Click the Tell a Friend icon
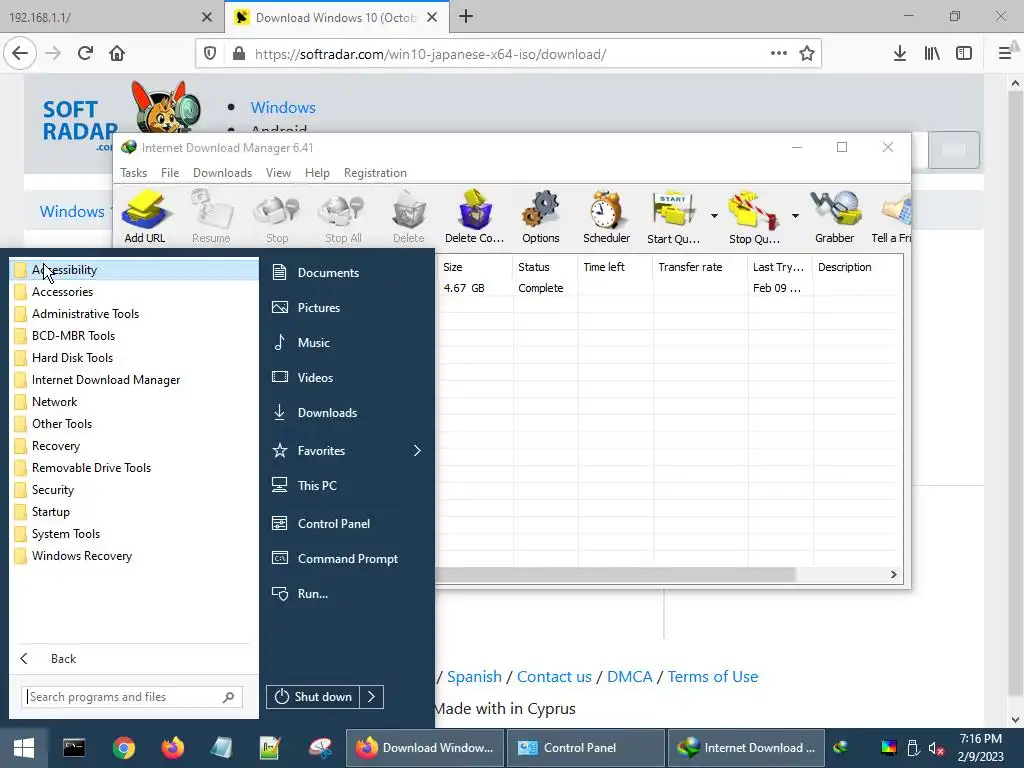The image size is (1024, 768). 891,217
